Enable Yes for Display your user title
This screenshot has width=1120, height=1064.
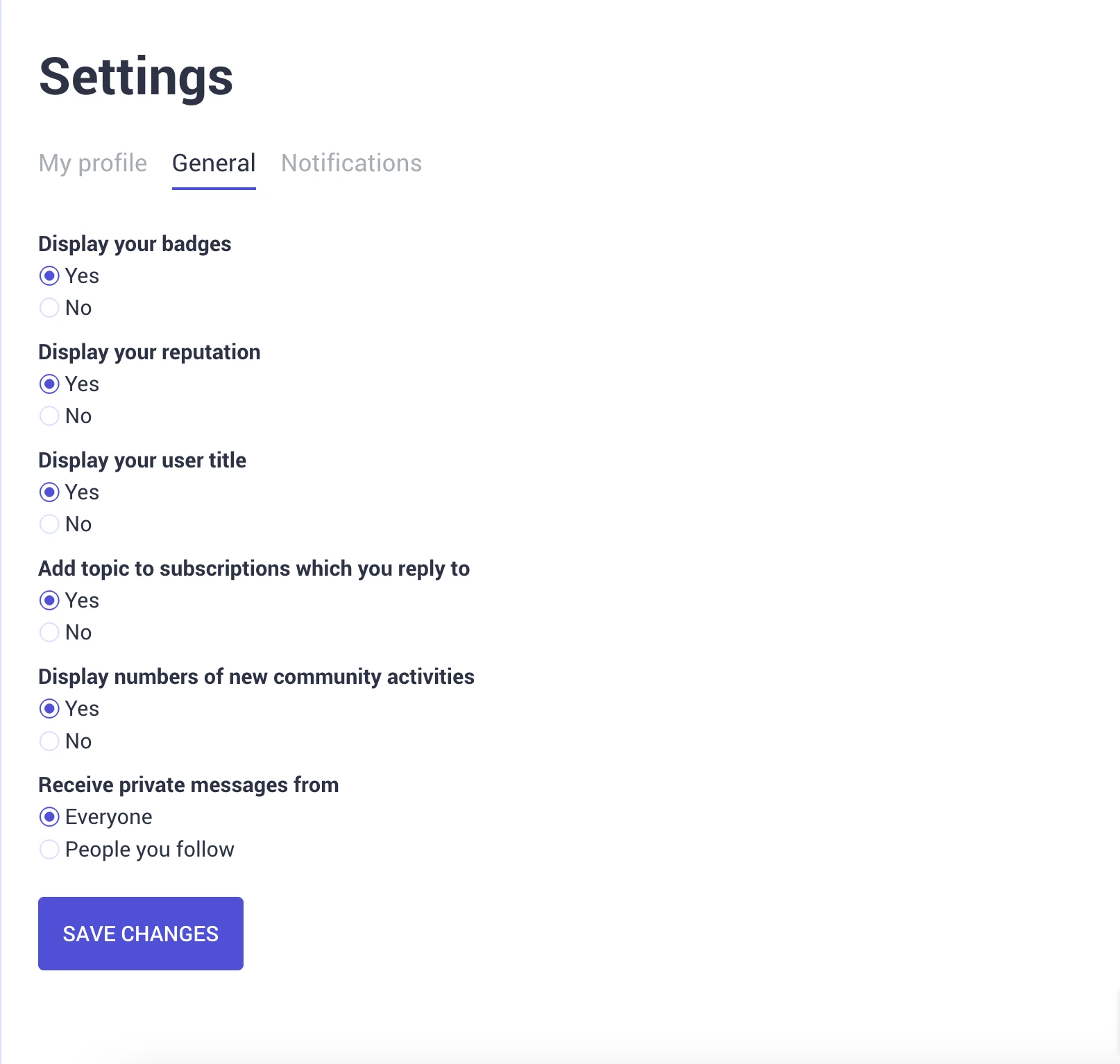49,492
